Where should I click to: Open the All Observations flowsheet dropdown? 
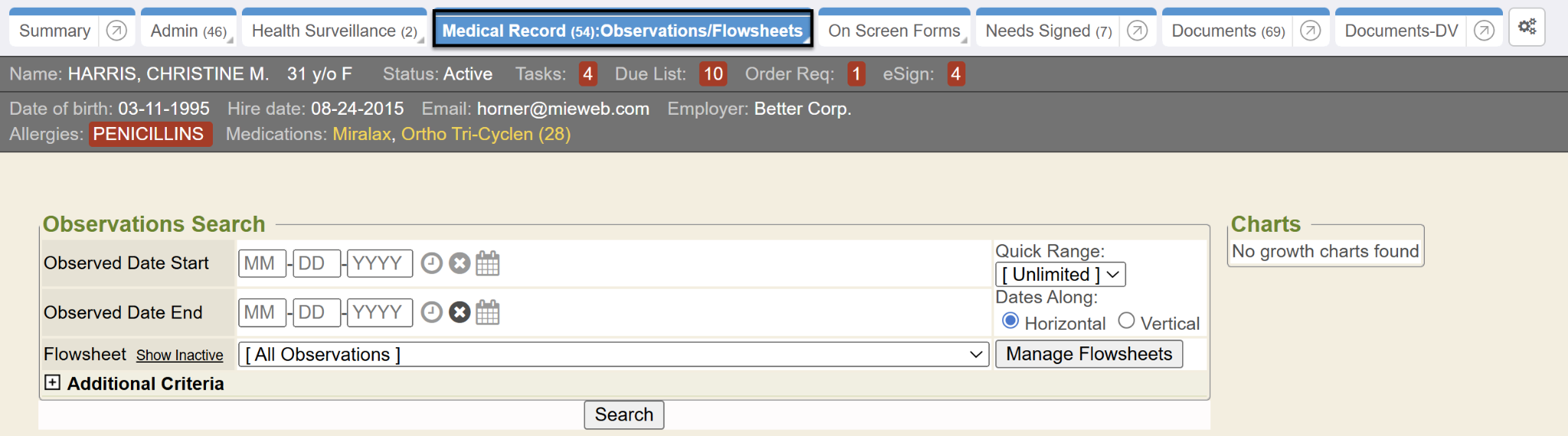613,355
